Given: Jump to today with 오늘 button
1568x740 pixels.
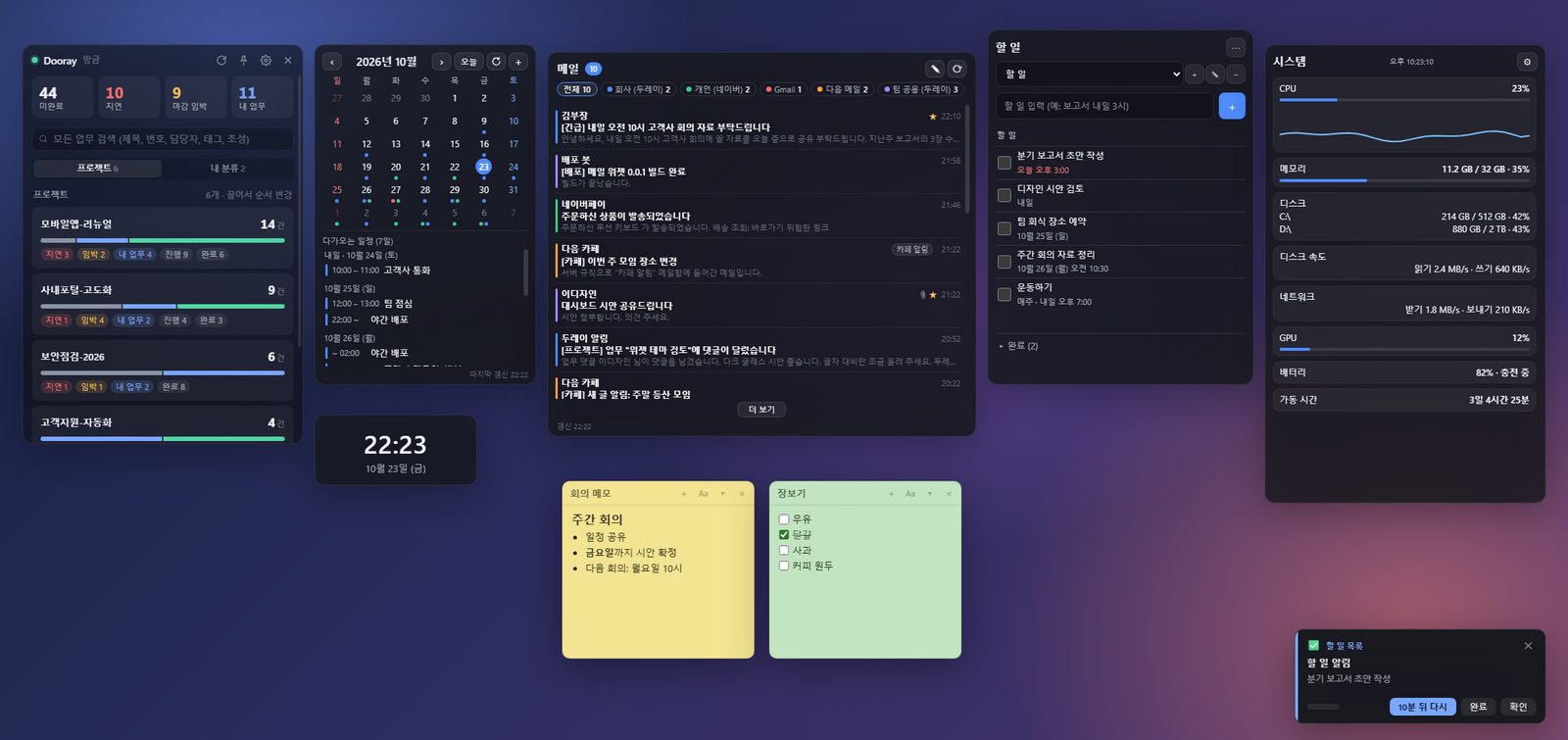Looking at the screenshot, I should (469, 62).
